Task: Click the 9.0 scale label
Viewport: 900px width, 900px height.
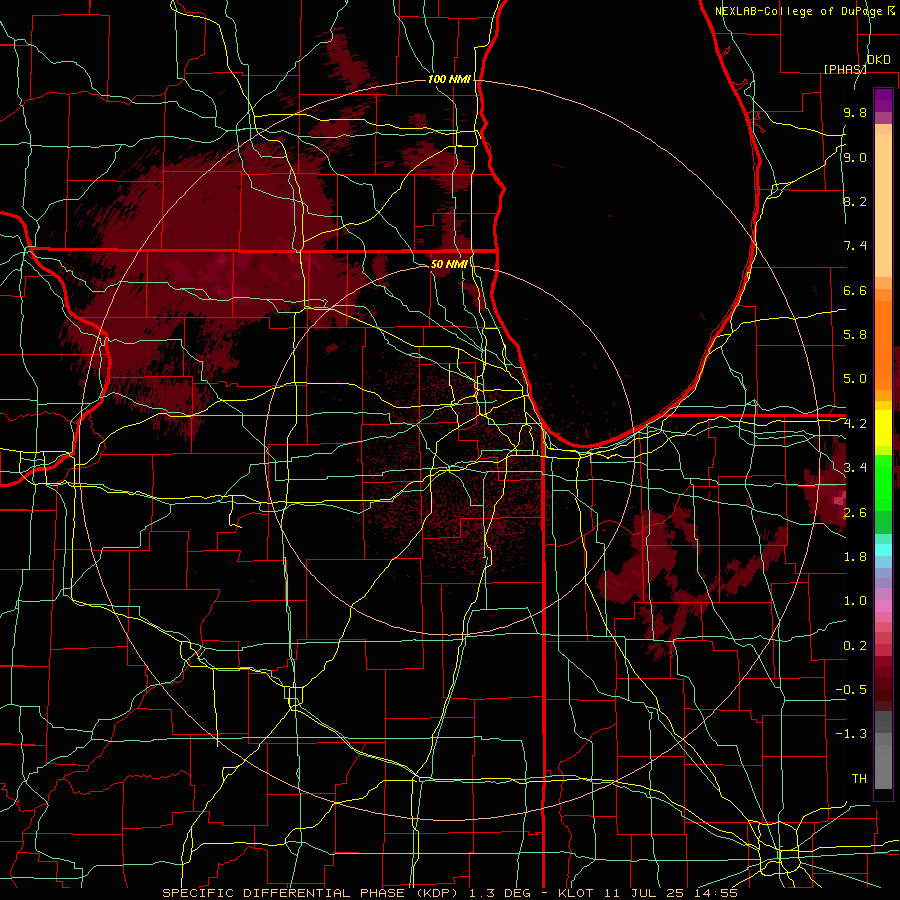Action: tap(855, 157)
